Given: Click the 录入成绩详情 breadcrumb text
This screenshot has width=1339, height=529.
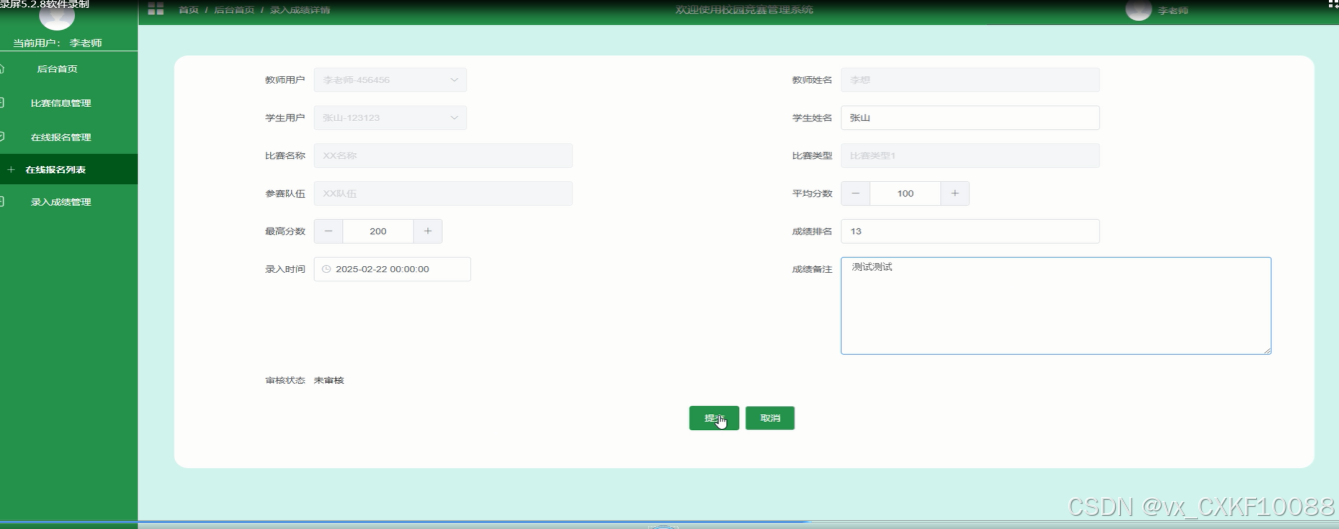Looking at the screenshot, I should [x=300, y=10].
